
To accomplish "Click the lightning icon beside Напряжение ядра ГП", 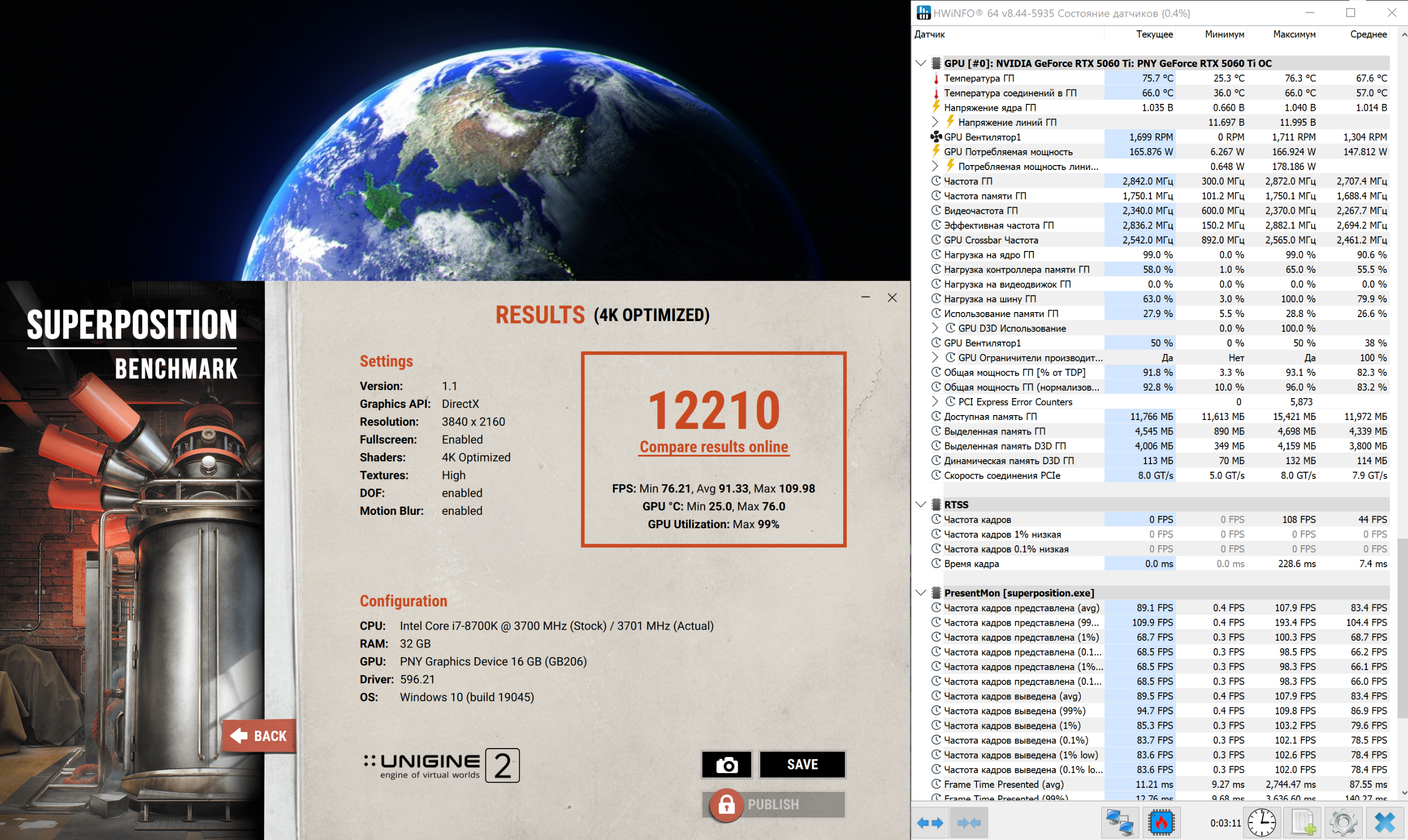I will point(936,107).
